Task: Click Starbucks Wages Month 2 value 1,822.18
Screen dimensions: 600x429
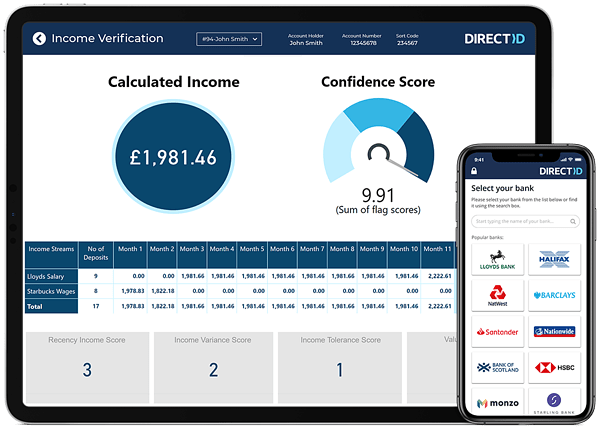Action: [163, 291]
